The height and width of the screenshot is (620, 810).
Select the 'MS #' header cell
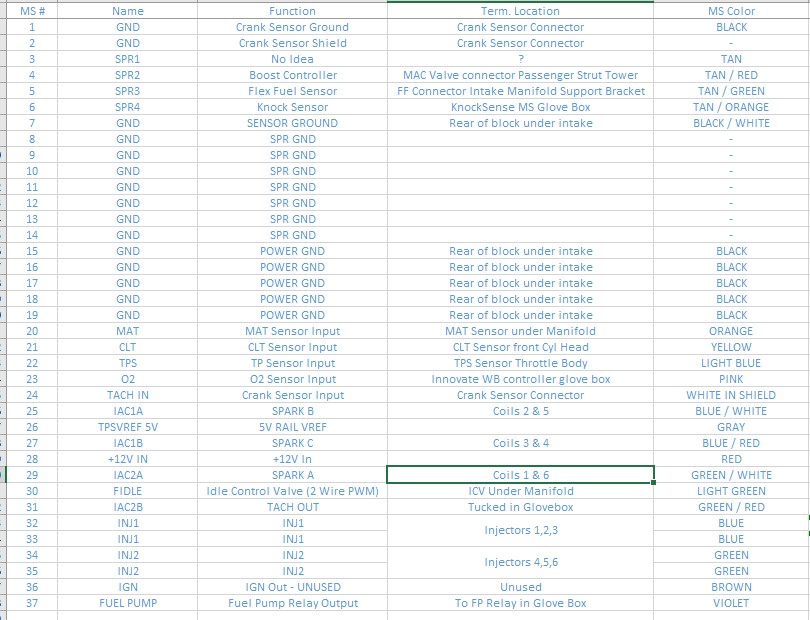32,11
